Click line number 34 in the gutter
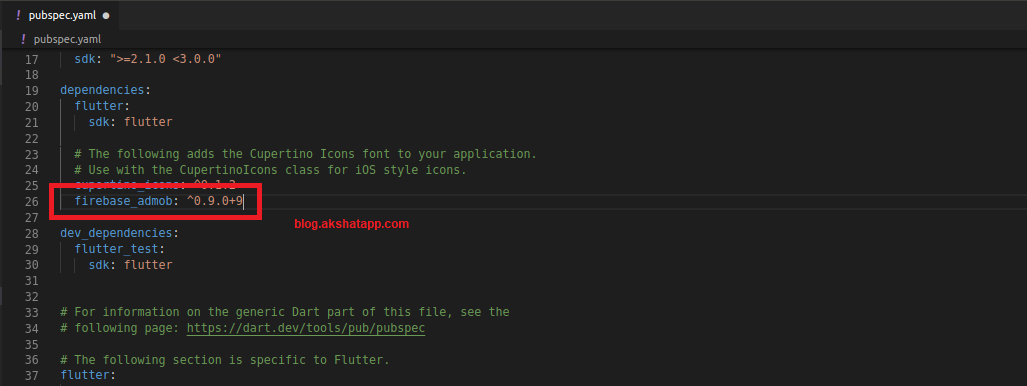Viewport: 1027px width, 386px height. click(31, 328)
